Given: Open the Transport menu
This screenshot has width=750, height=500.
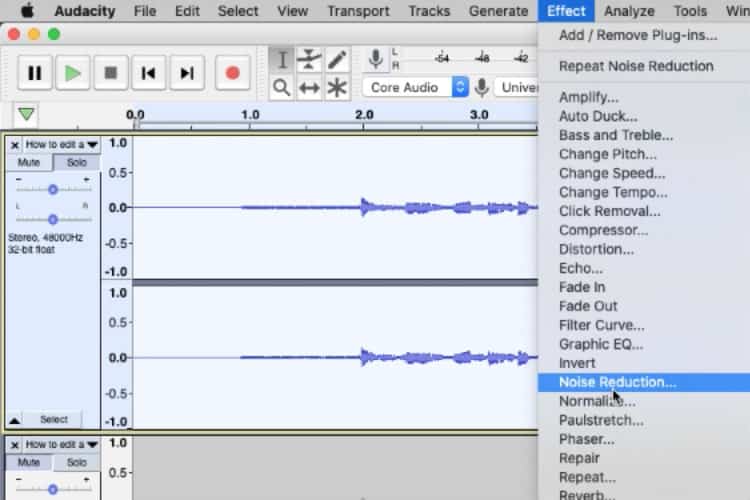Looking at the screenshot, I should tap(358, 11).
